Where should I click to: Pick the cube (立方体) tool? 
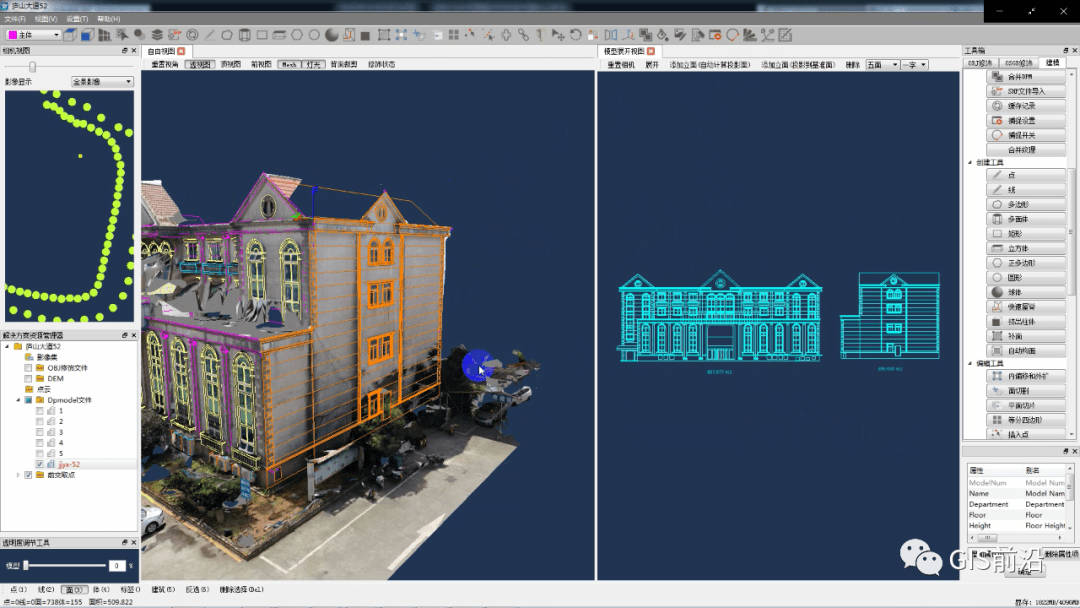click(1026, 248)
